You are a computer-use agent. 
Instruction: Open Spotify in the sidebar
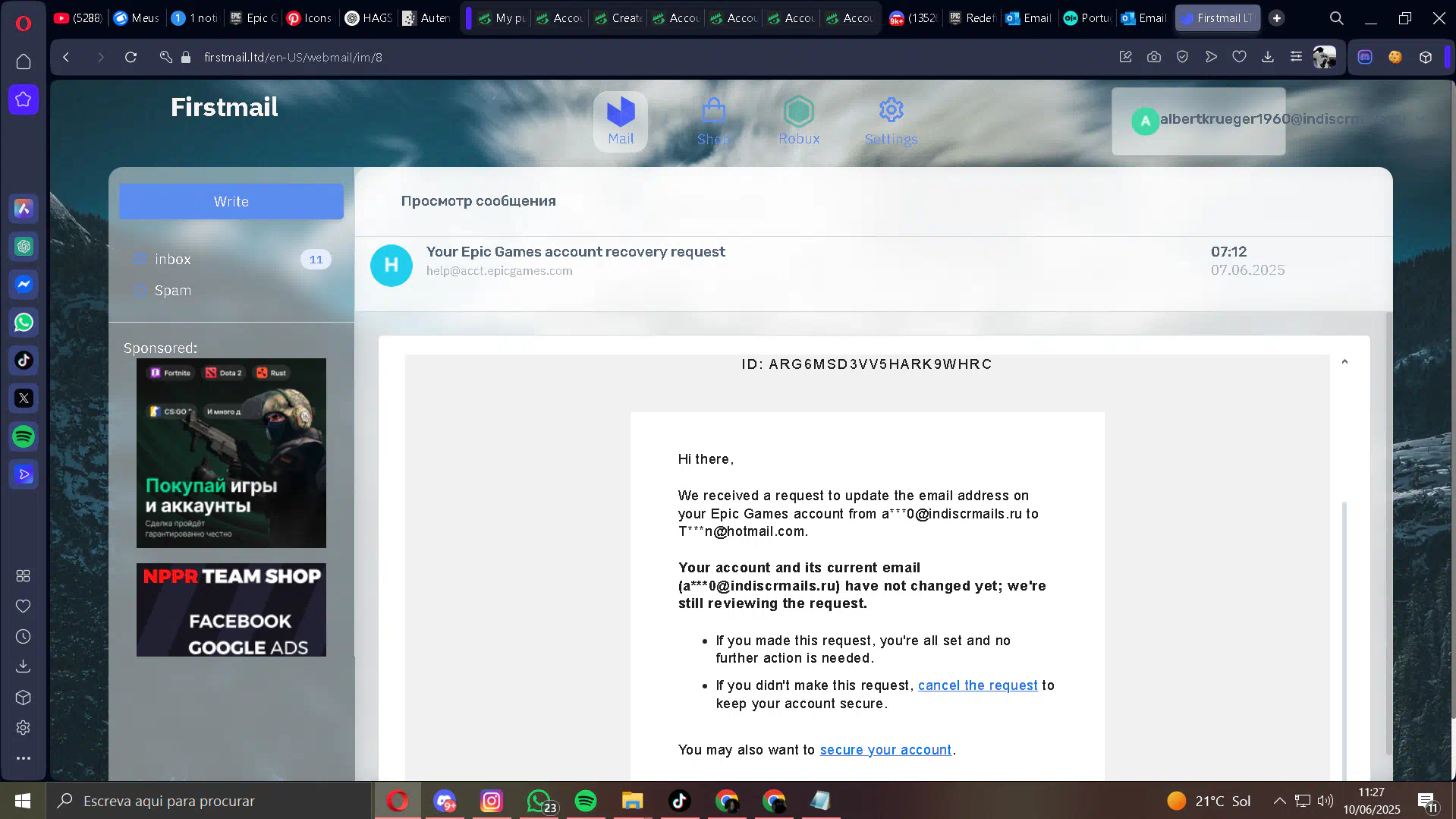pos(24,436)
